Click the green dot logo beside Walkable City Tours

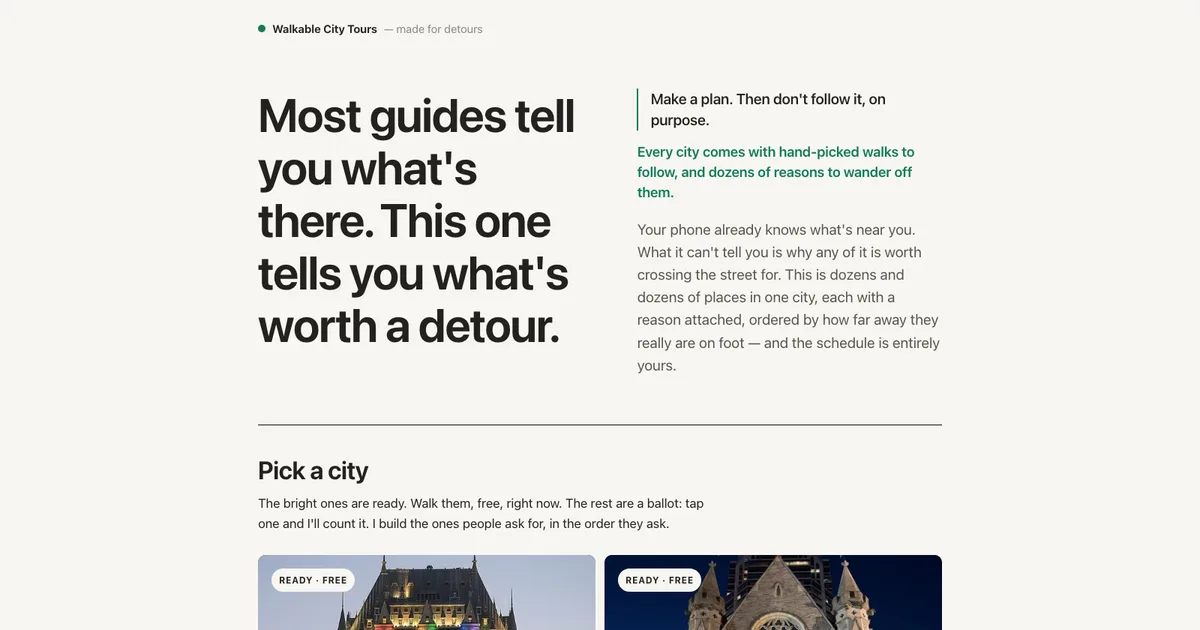click(x=262, y=29)
